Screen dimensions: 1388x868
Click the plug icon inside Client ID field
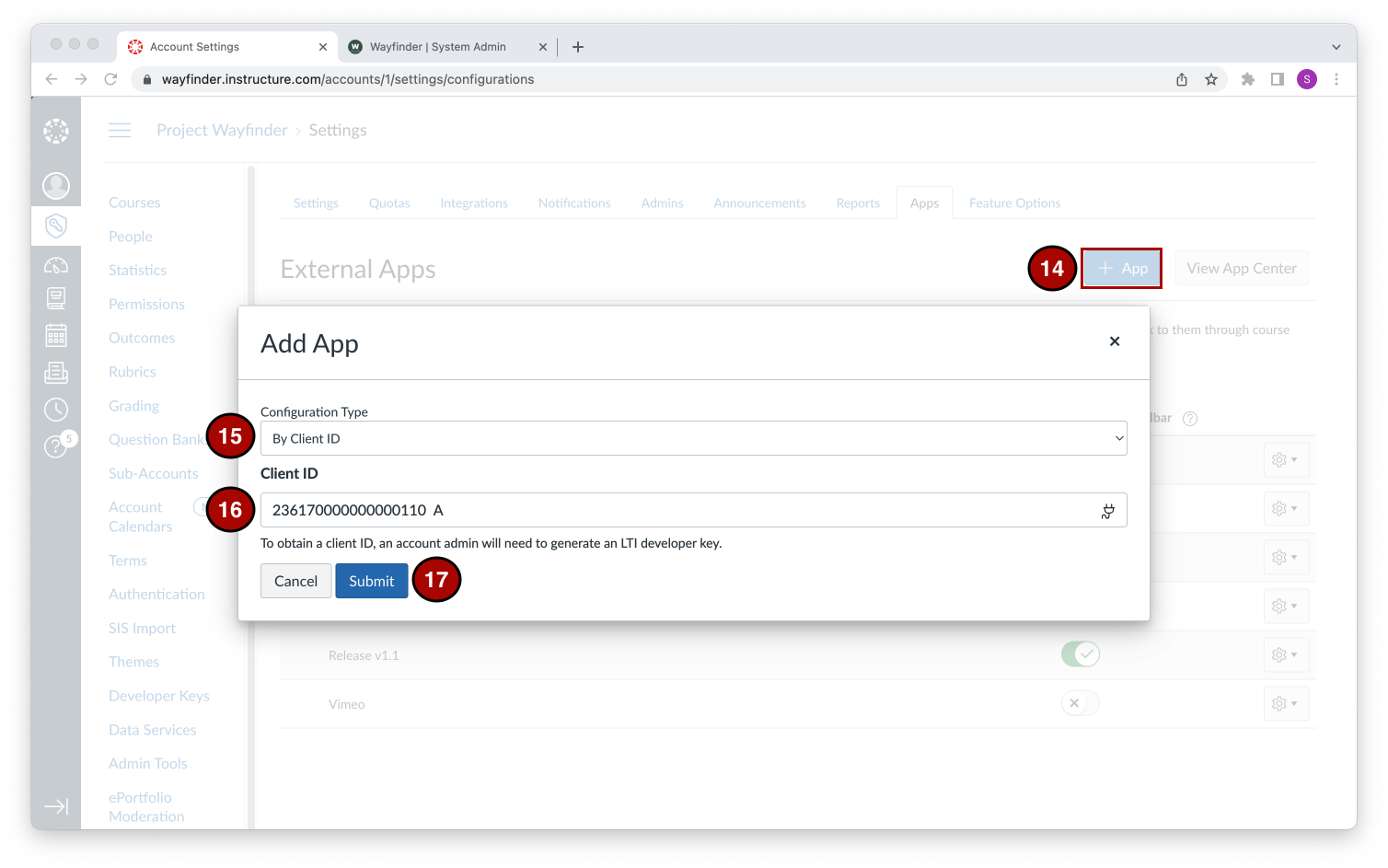coord(1108,511)
